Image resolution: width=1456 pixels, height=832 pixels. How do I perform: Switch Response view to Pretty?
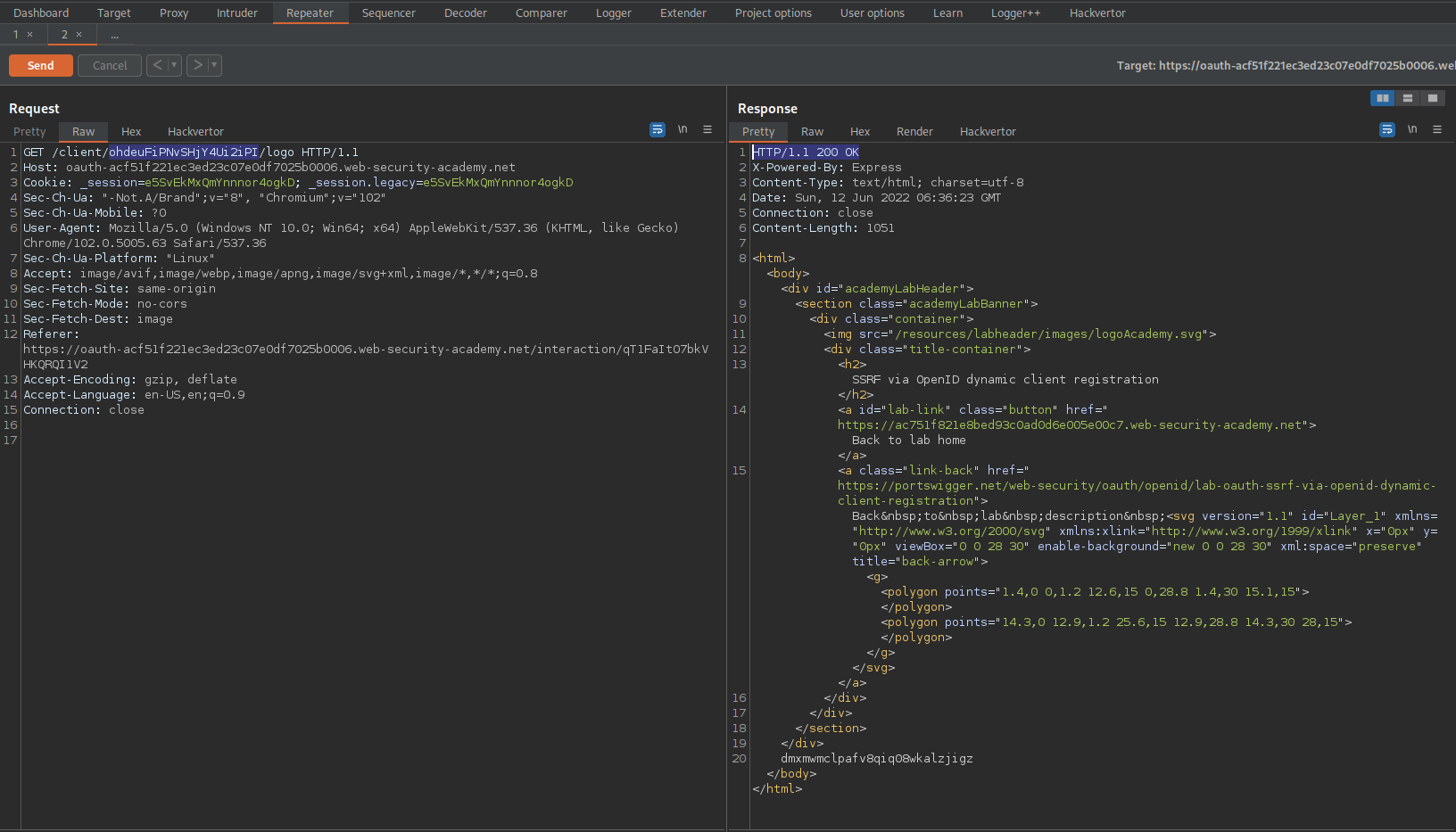tap(758, 131)
